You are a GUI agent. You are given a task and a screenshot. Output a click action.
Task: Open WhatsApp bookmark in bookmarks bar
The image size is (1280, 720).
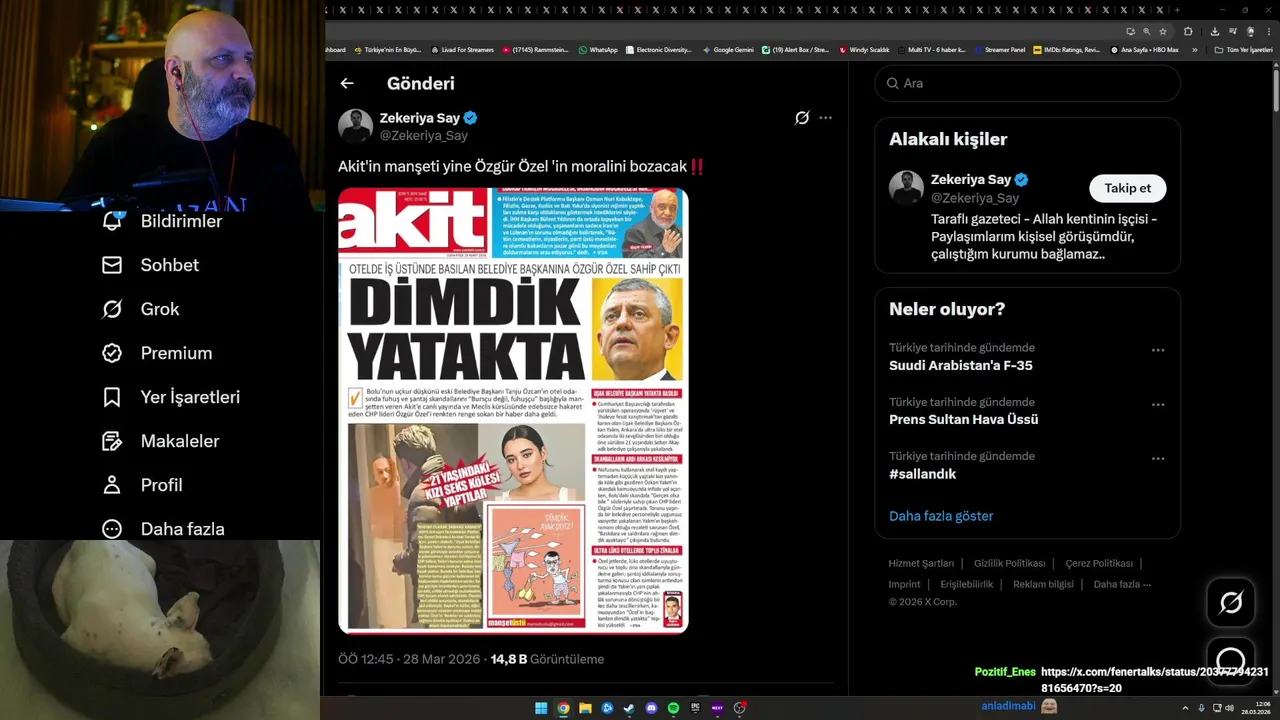598,50
